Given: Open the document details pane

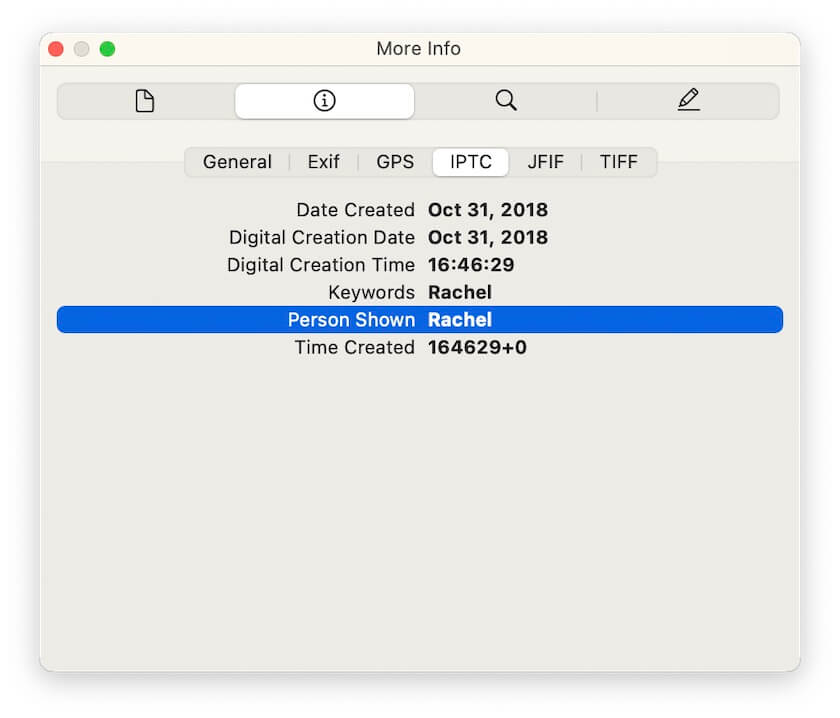Looking at the screenshot, I should point(144,101).
